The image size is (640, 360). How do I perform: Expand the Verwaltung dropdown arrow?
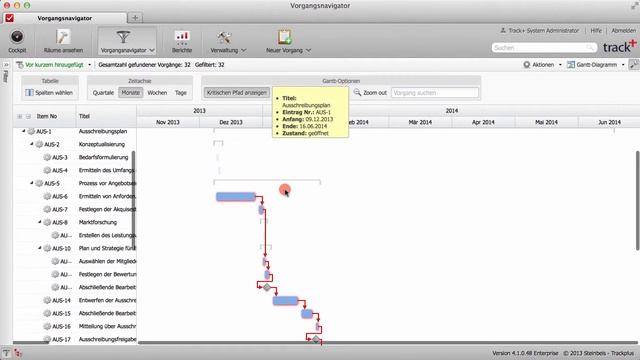tap(244, 50)
